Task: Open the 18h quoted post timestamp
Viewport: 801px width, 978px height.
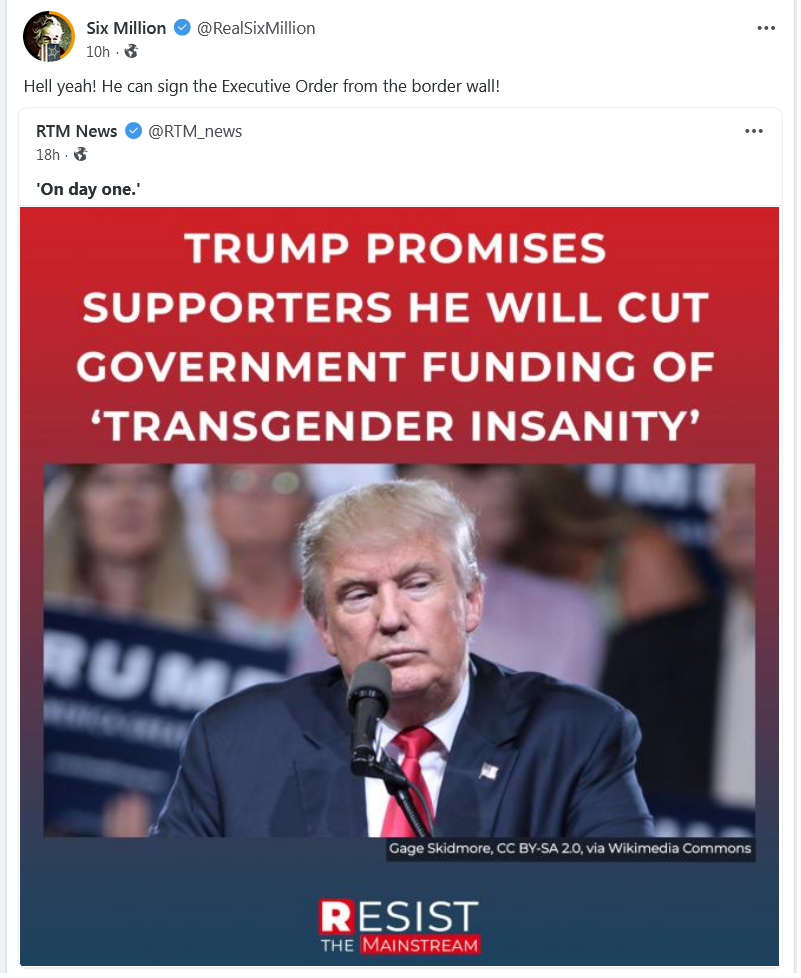Action: (48, 155)
